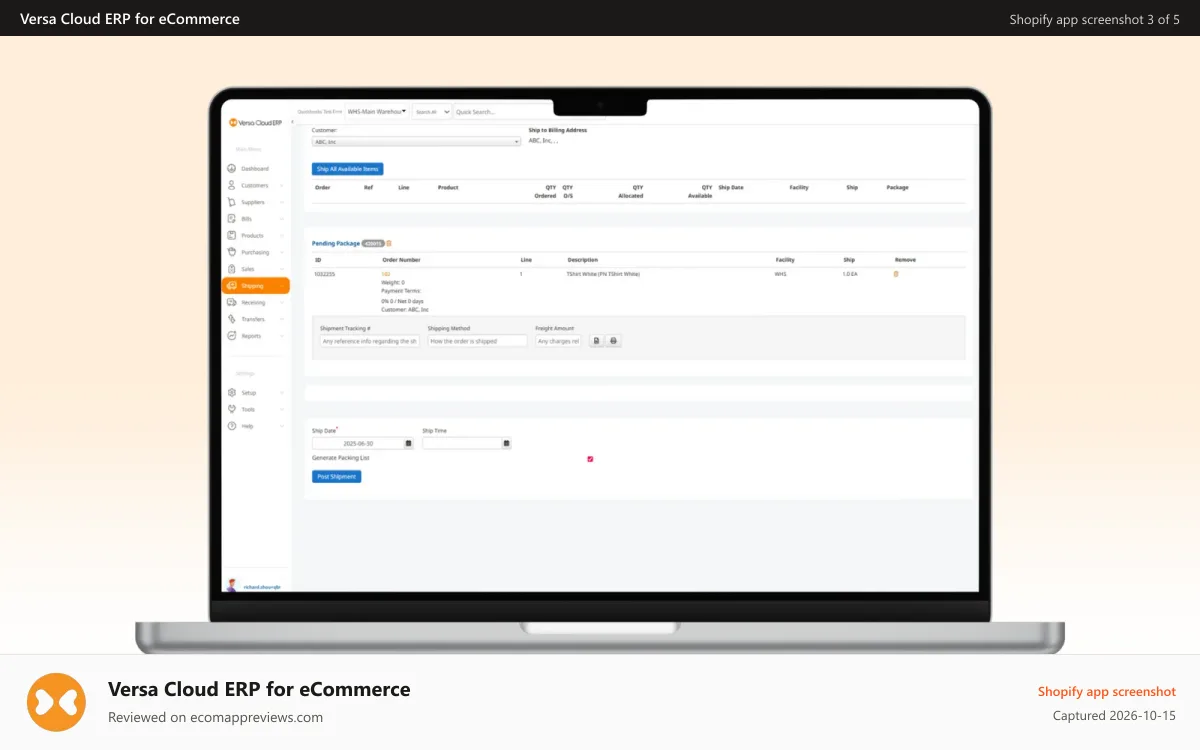Click the Suppliers cart icon

pos(232,202)
